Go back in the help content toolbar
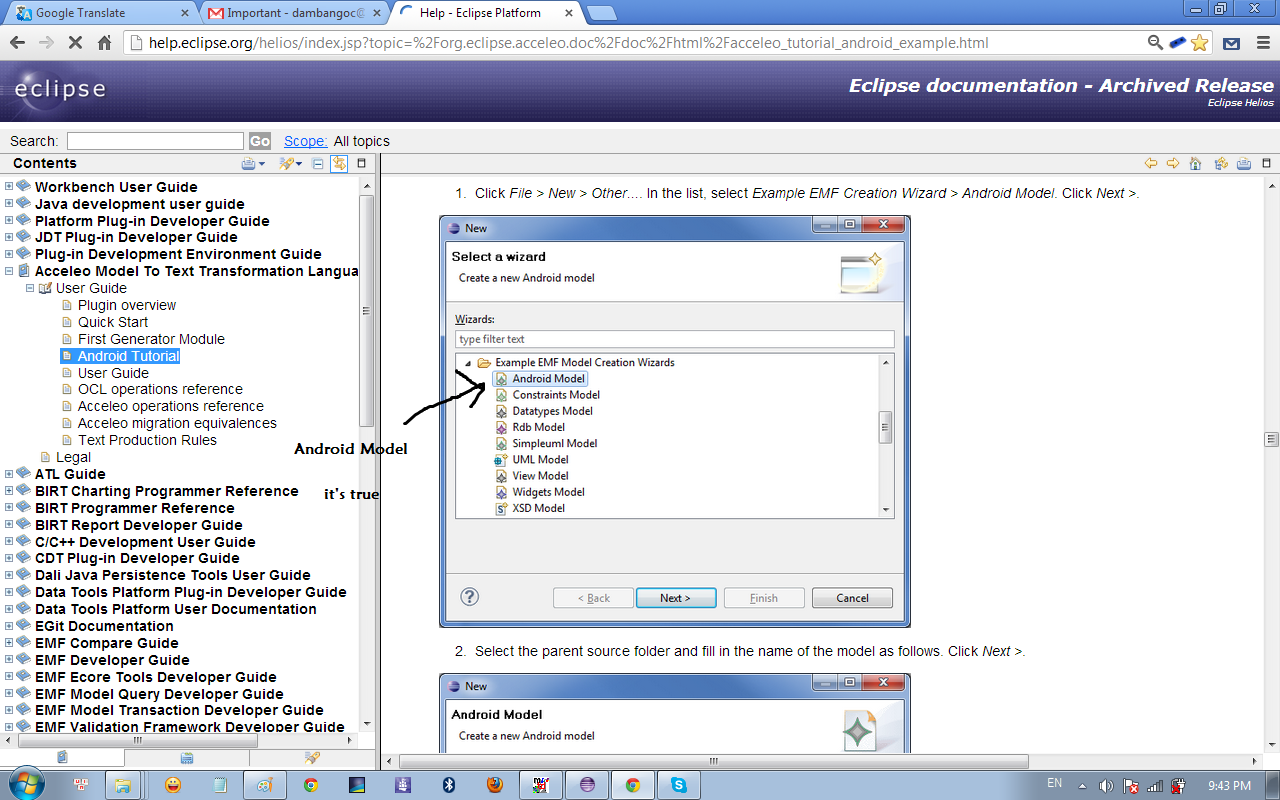The height and width of the screenshot is (800, 1280). pos(1151,163)
